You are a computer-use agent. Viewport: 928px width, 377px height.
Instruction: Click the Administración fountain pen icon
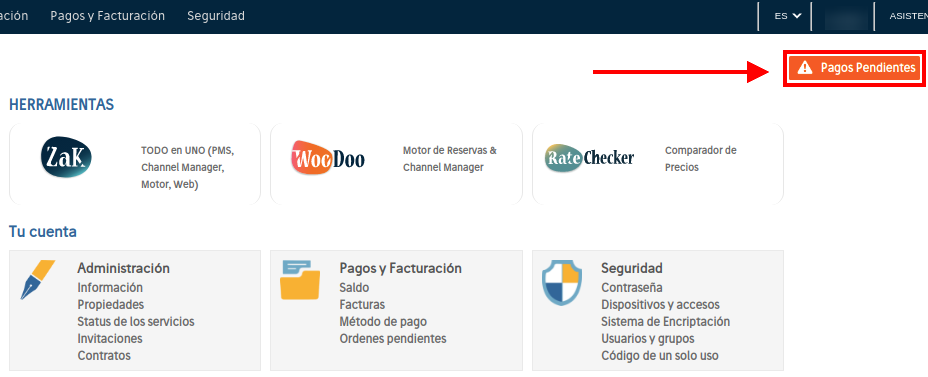(x=38, y=279)
